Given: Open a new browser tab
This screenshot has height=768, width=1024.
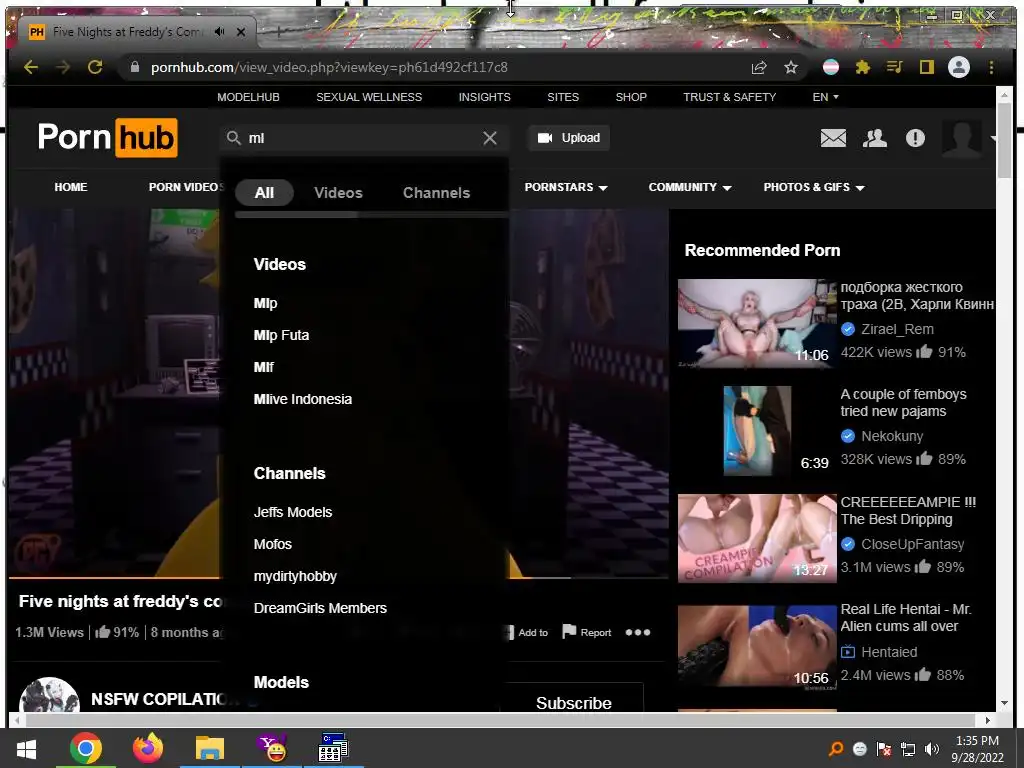Looking at the screenshot, I should 279,31.
